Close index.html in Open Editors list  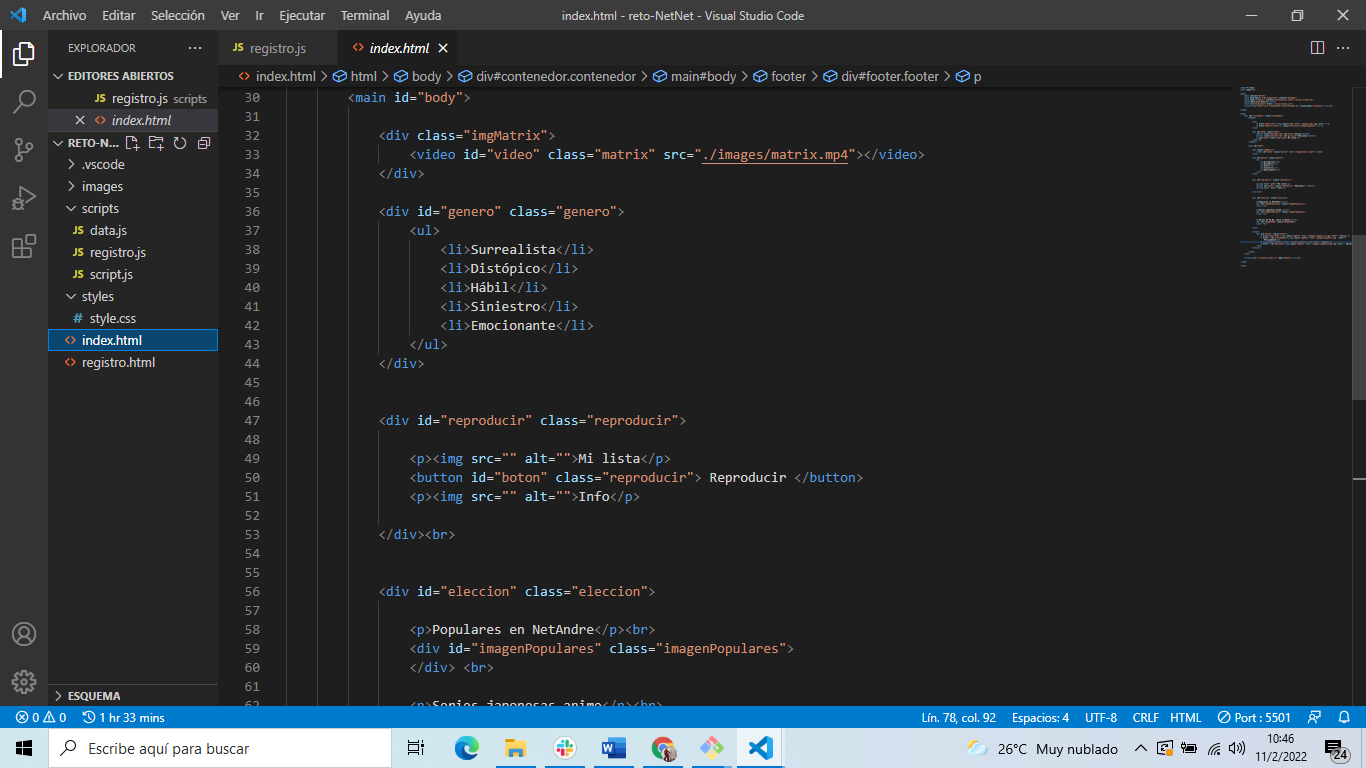click(80, 120)
